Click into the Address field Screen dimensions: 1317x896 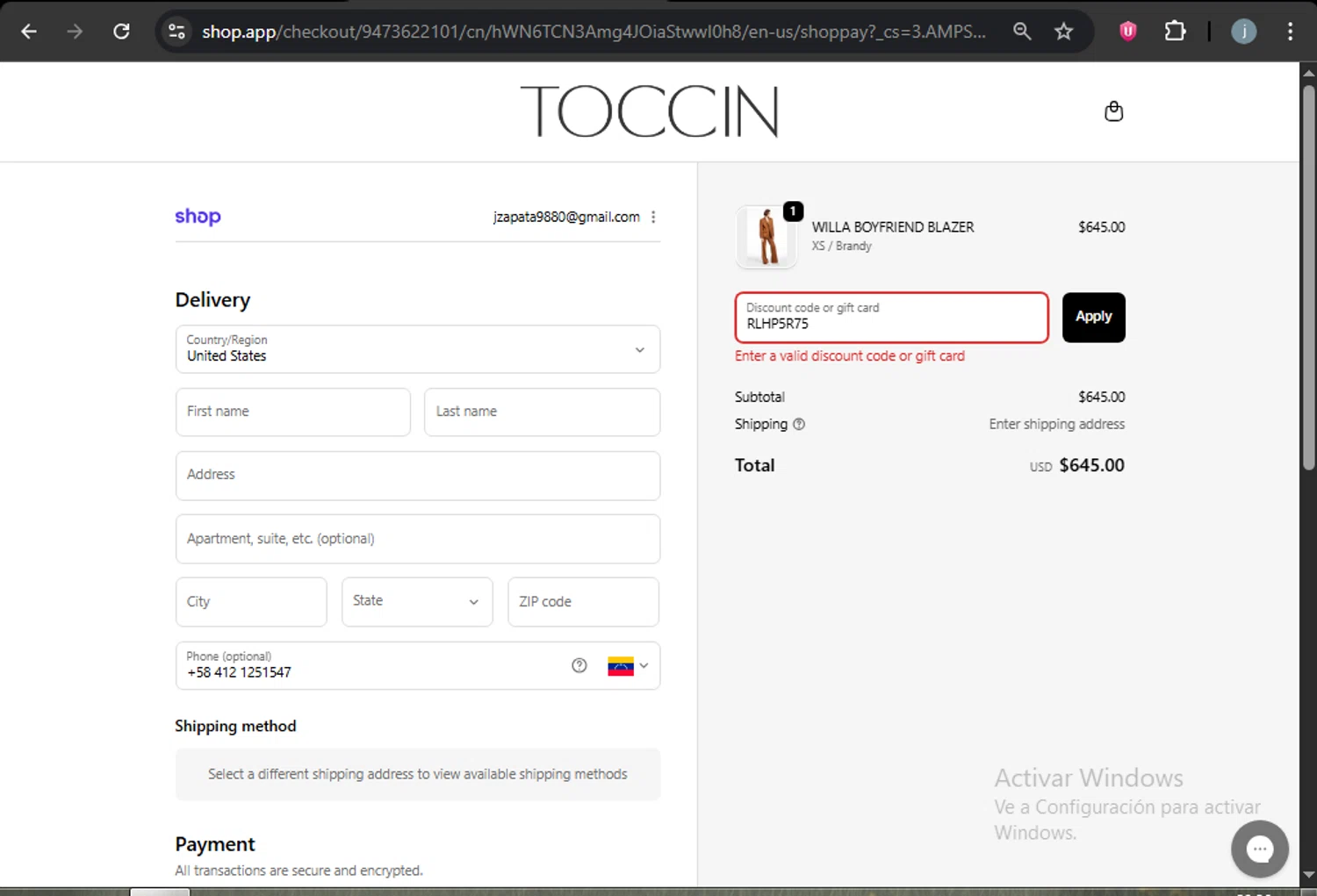[x=418, y=475]
